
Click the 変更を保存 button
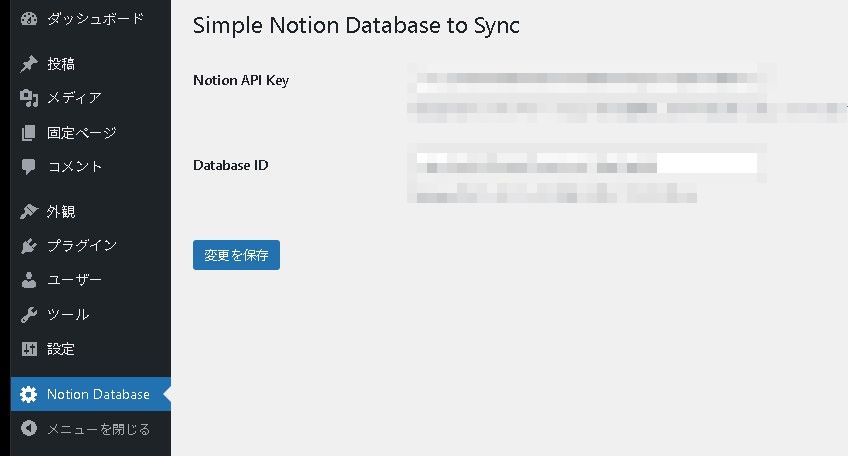[236, 255]
